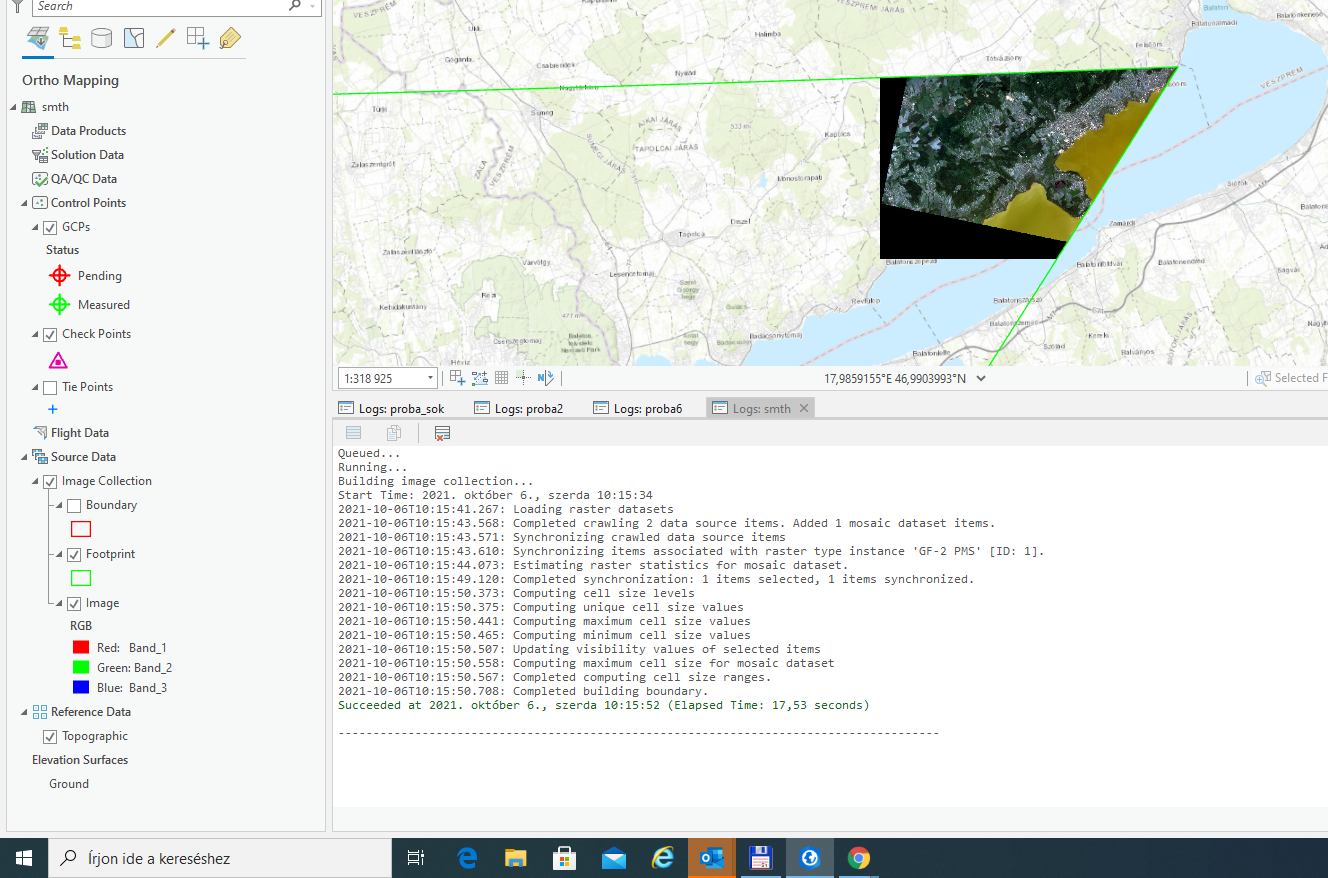Uncheck the GCPs checkbox
Image resolution: width=1328 pixels, height=878 pixels.
(x=50, y=227)
